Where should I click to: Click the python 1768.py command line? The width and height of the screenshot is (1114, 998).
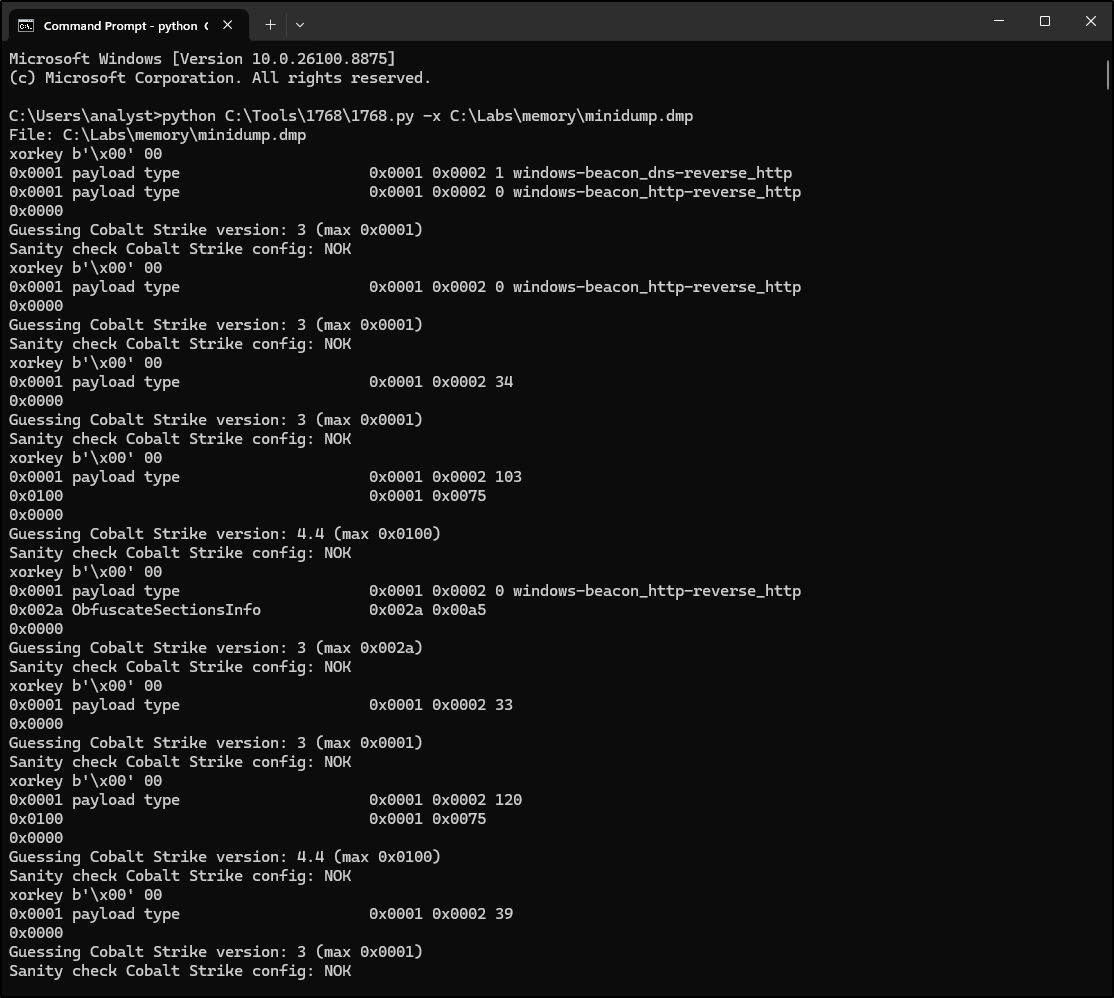[x=351, y=116]
